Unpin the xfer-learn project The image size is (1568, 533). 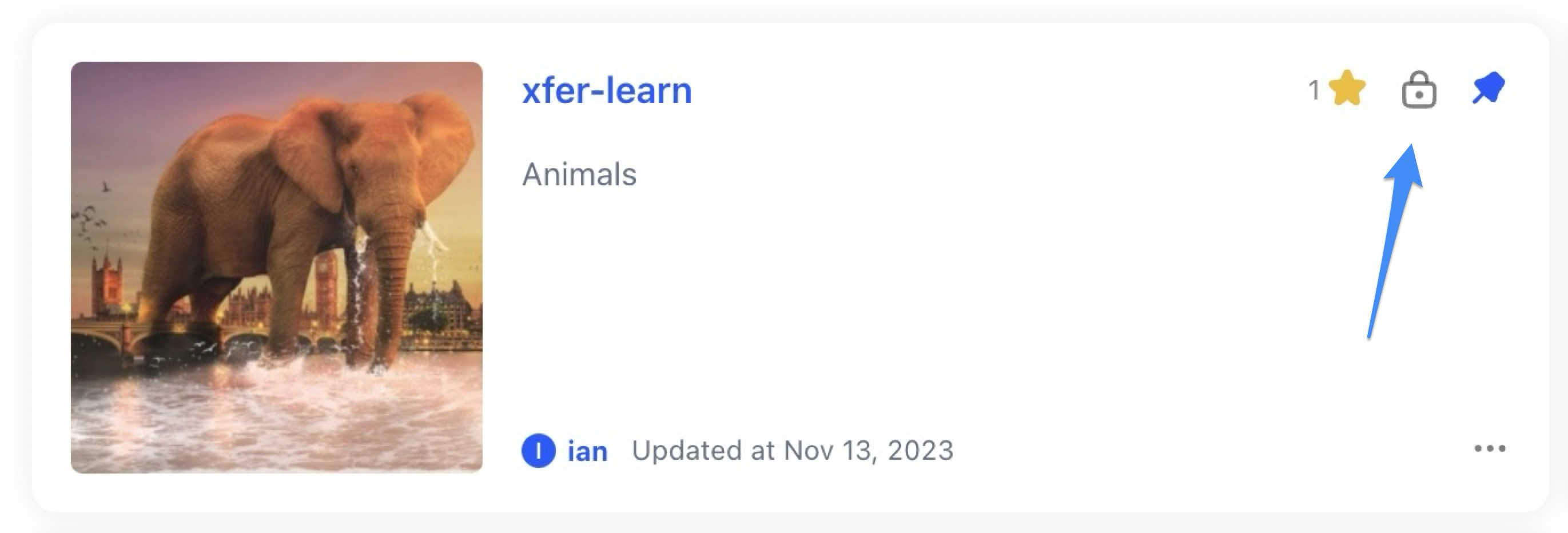[1489, 89]
